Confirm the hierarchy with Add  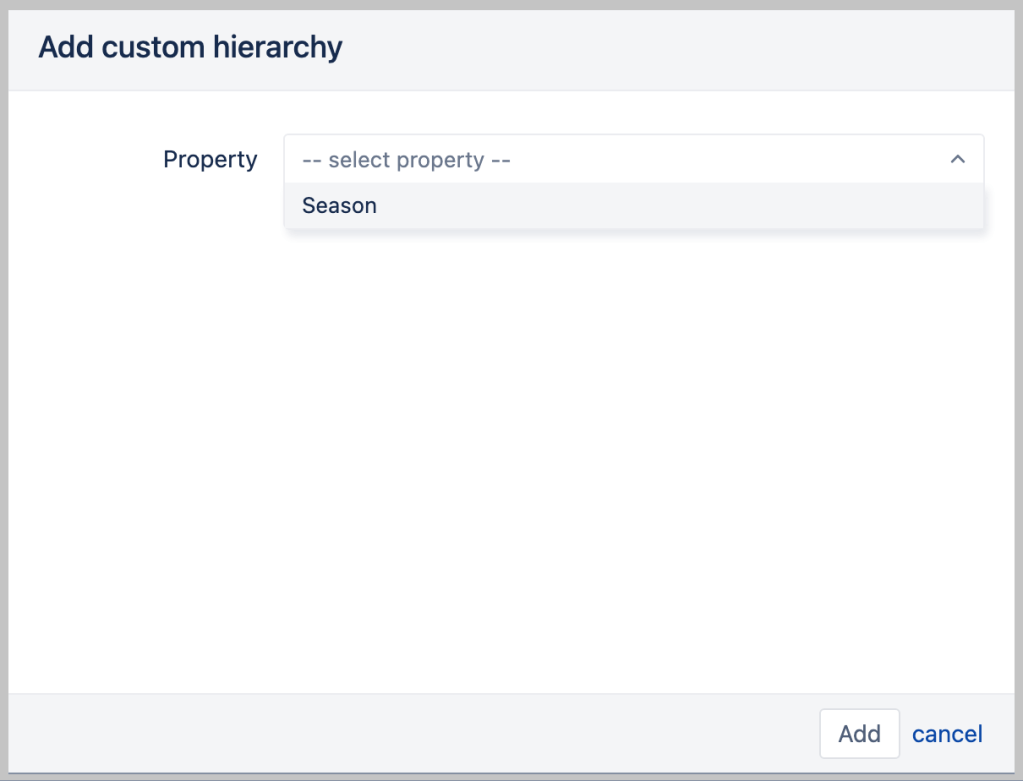click(859, 734)
